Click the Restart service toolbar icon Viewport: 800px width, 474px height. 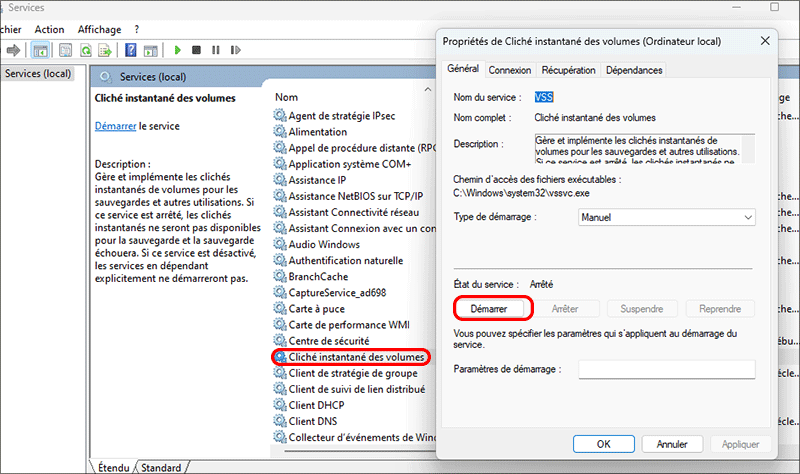click(235, 50)
